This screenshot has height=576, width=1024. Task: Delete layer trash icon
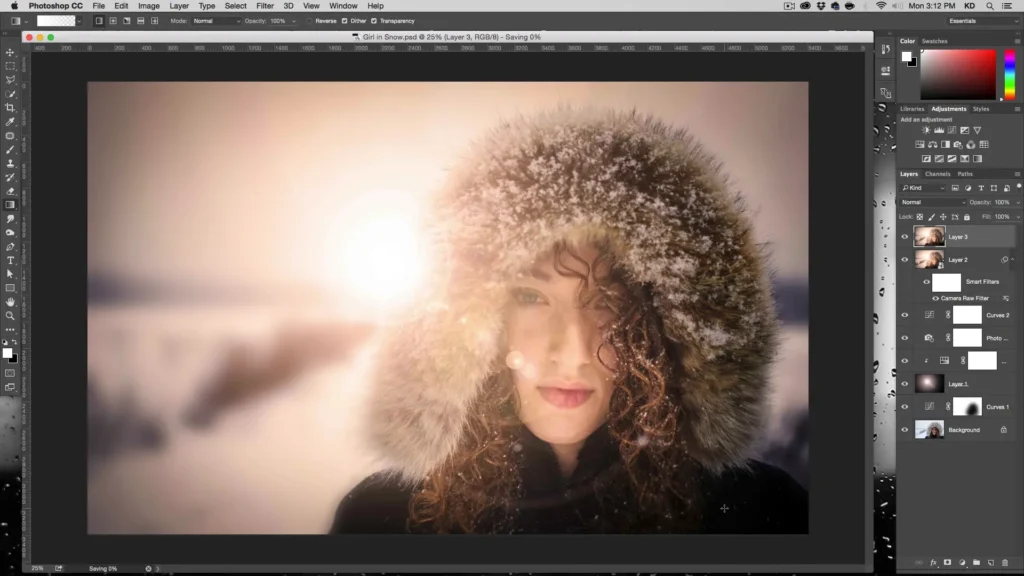1005,562
